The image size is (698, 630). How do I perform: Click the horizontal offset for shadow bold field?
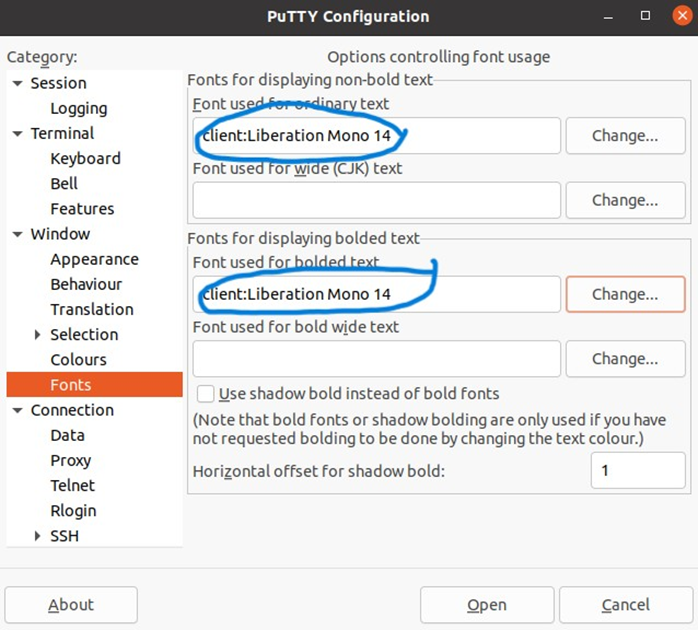point(637,470)
